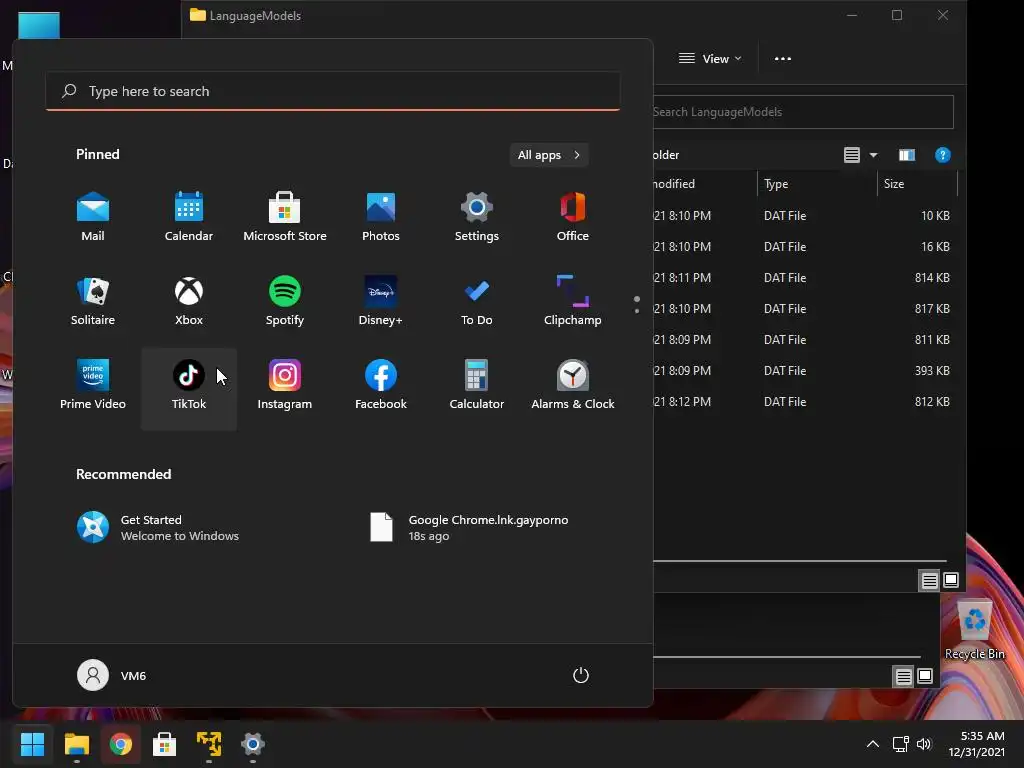Open the volume control in system tray
This screenshot has height=768, width=1024.
(x=923, y=744)
